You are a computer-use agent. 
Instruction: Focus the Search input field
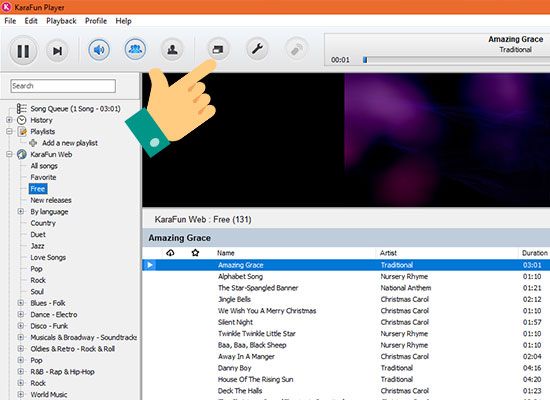pos(63,86)
